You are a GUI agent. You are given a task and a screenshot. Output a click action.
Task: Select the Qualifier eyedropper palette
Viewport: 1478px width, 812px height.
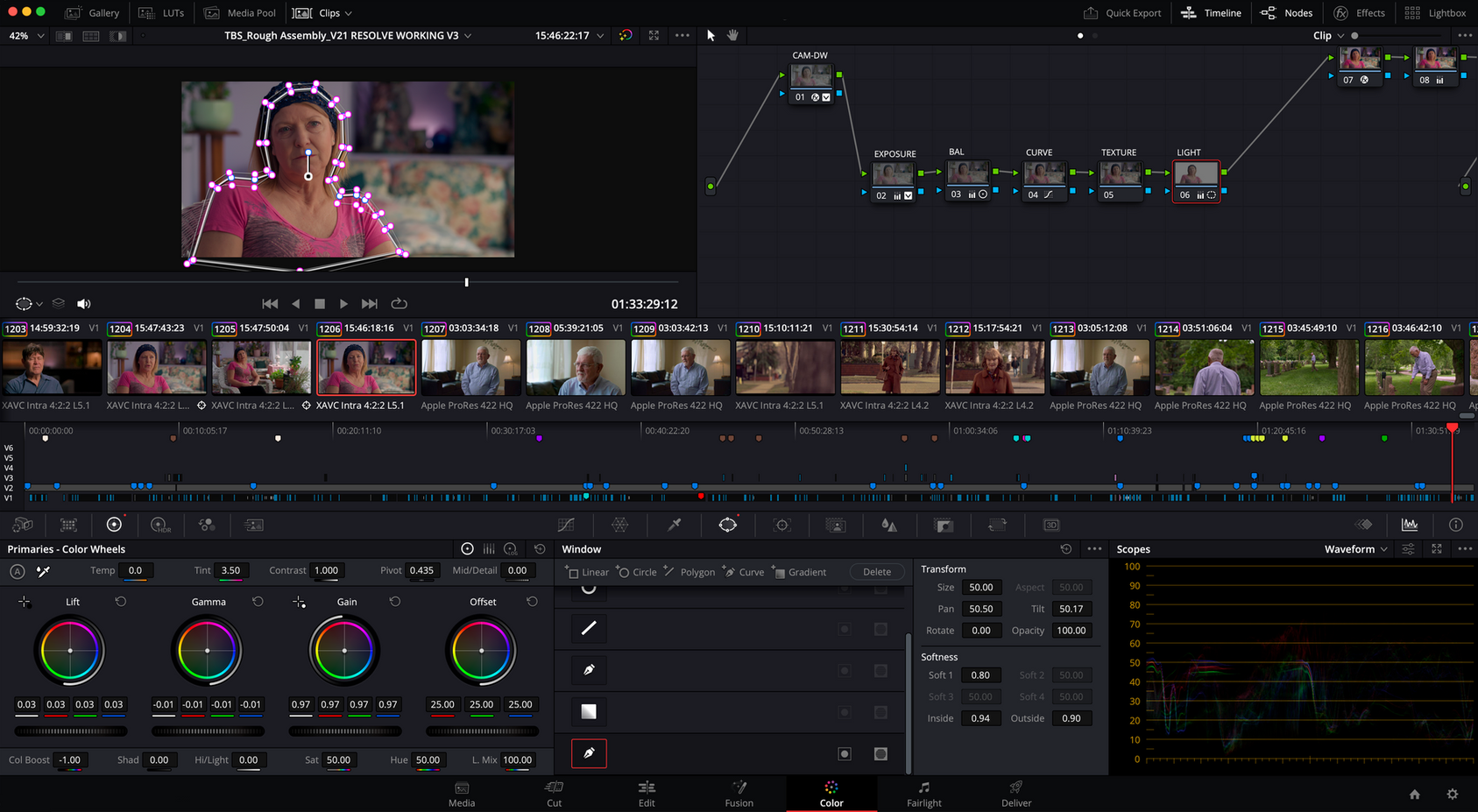[675, 525]
